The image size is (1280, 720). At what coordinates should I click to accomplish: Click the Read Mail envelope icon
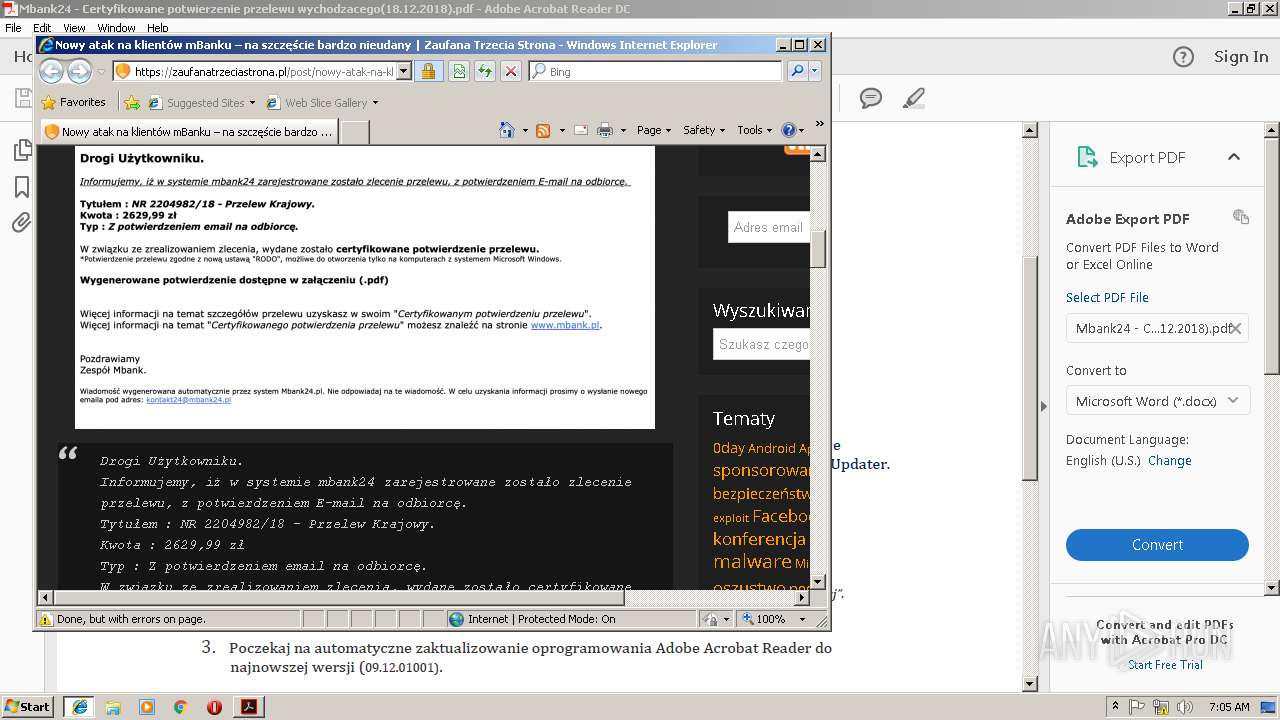pos(581,130)
